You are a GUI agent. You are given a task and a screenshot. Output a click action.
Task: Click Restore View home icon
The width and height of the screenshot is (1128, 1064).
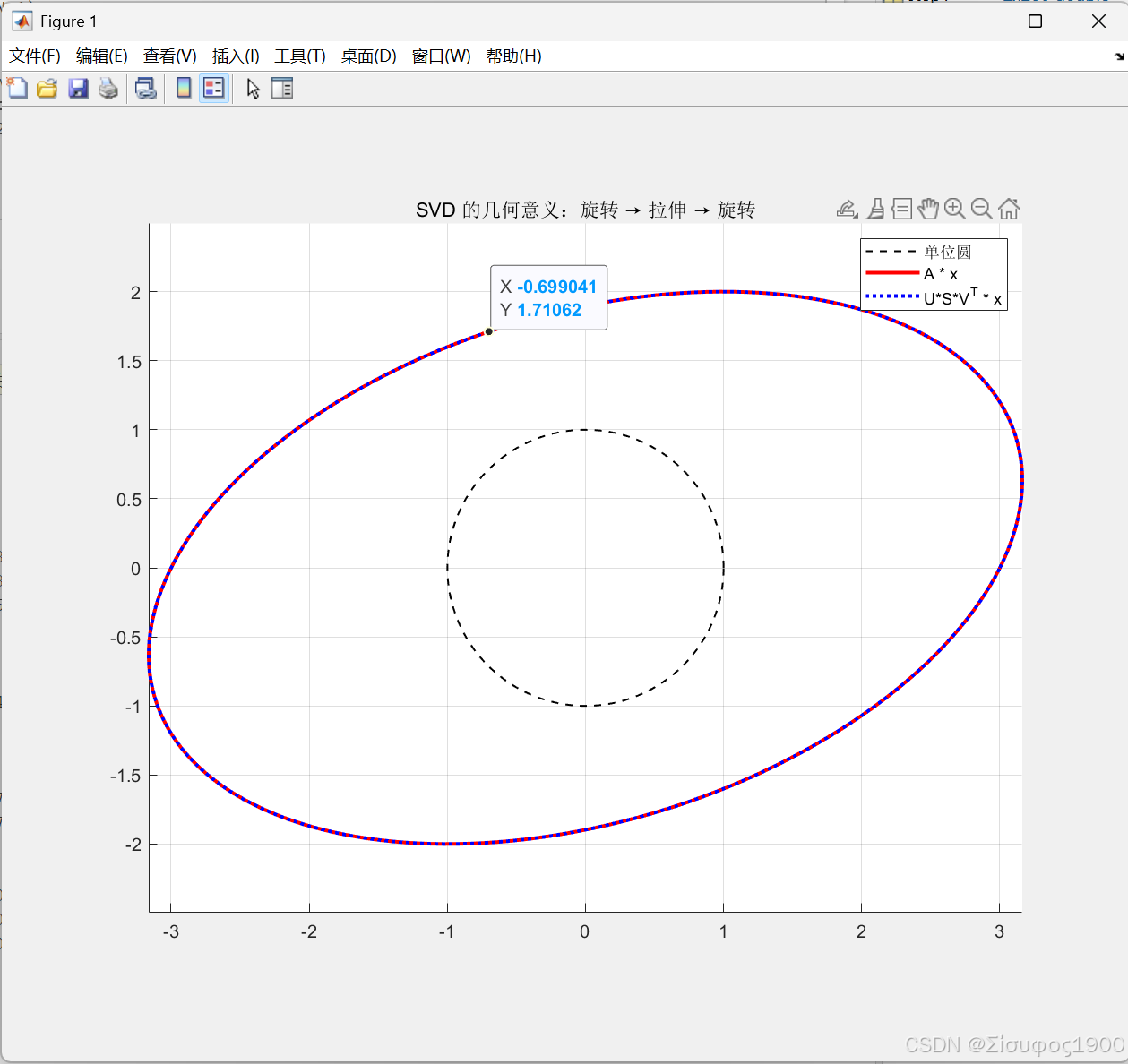tap(1008, 209)
